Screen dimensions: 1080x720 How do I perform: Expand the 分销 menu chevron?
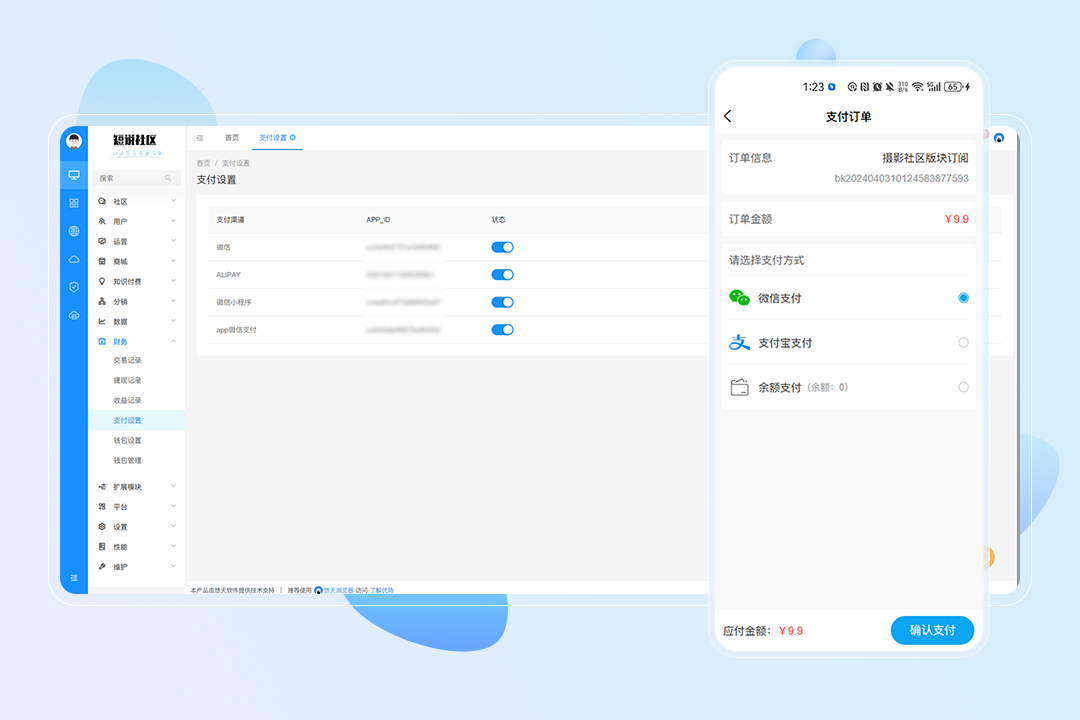click(174, 300)
